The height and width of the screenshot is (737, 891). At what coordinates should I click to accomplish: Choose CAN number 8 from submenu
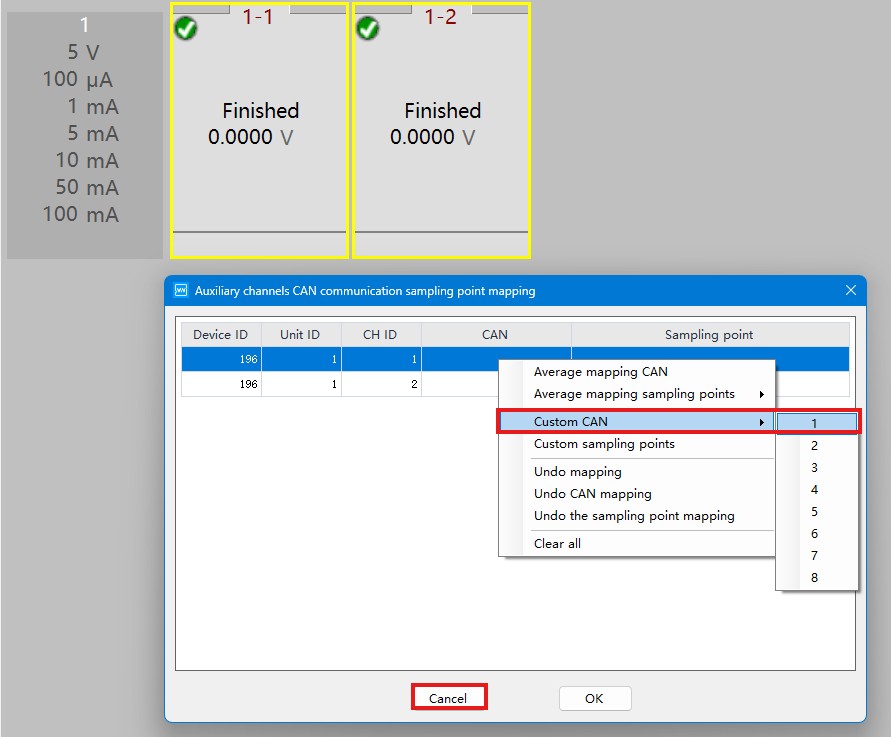tap(815, 578)
